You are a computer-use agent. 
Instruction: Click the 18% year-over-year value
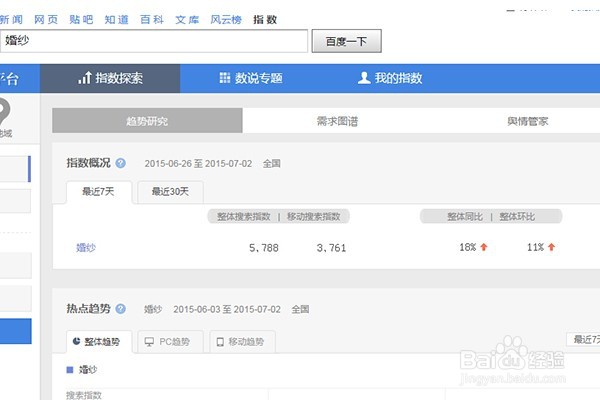468,247
